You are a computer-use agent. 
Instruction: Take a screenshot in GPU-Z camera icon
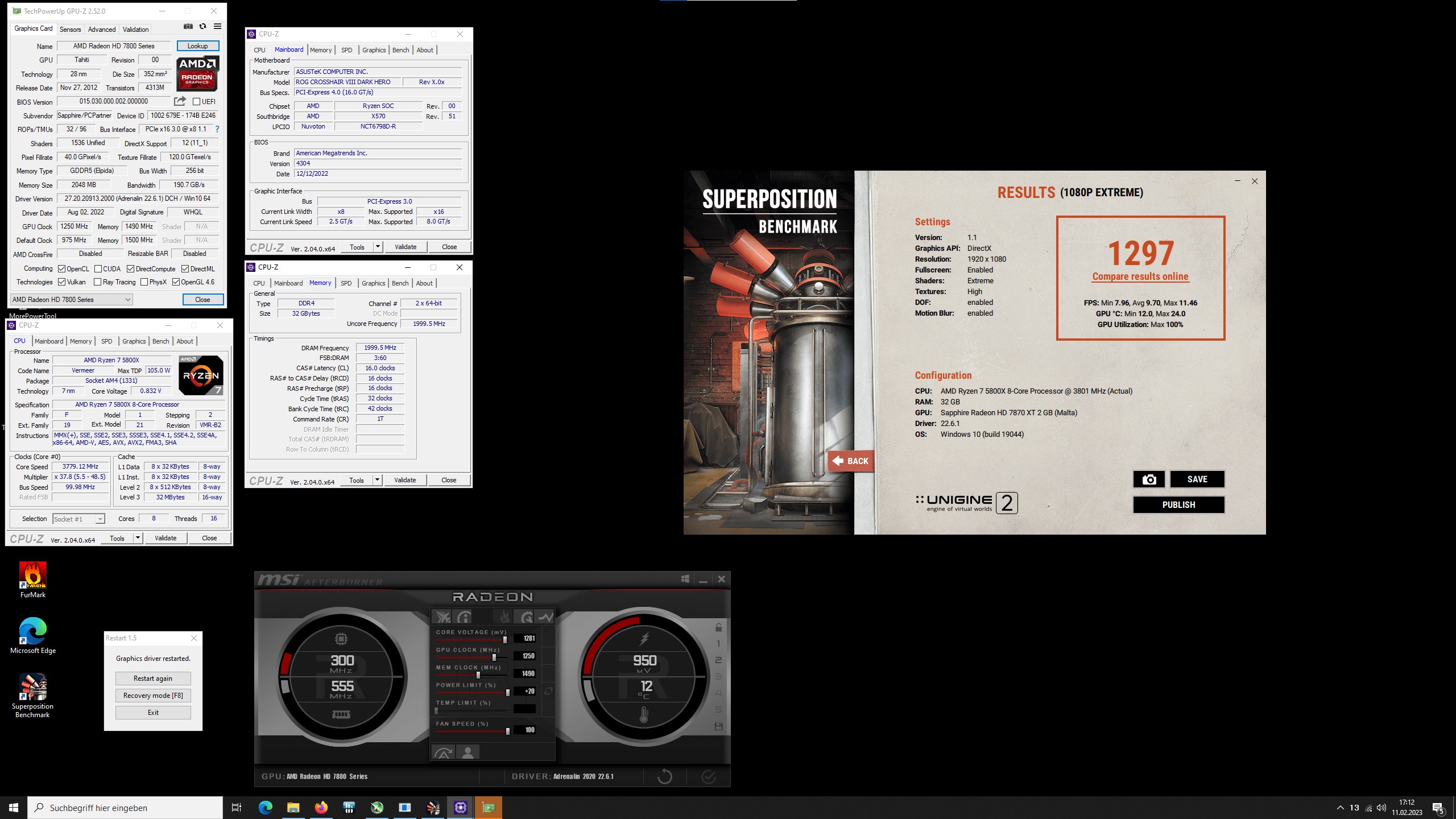188,27
